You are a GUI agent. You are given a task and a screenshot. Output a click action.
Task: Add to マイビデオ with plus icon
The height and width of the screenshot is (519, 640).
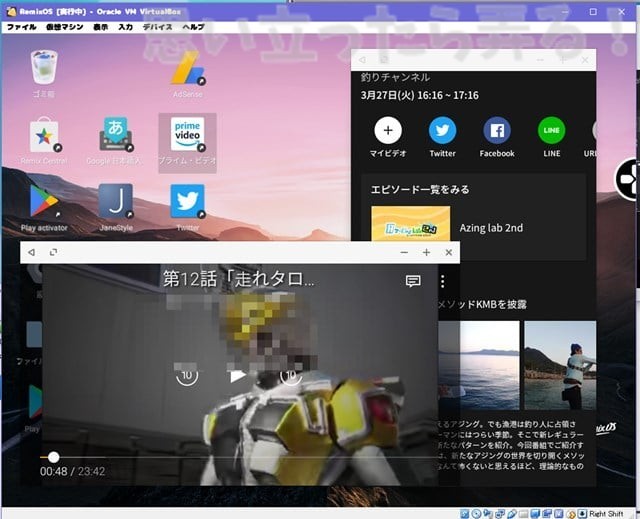click(388, 130)
